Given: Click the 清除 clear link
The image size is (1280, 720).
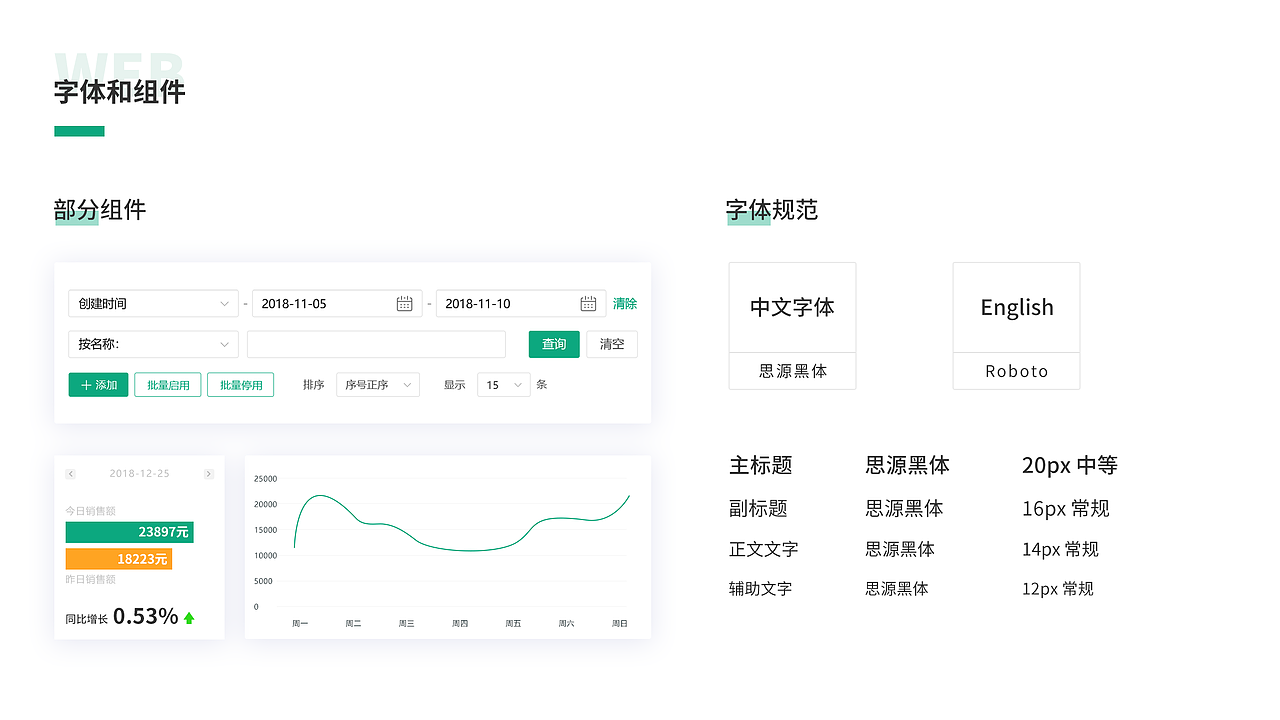Looking at the screenshot, I should pos(624,303).
